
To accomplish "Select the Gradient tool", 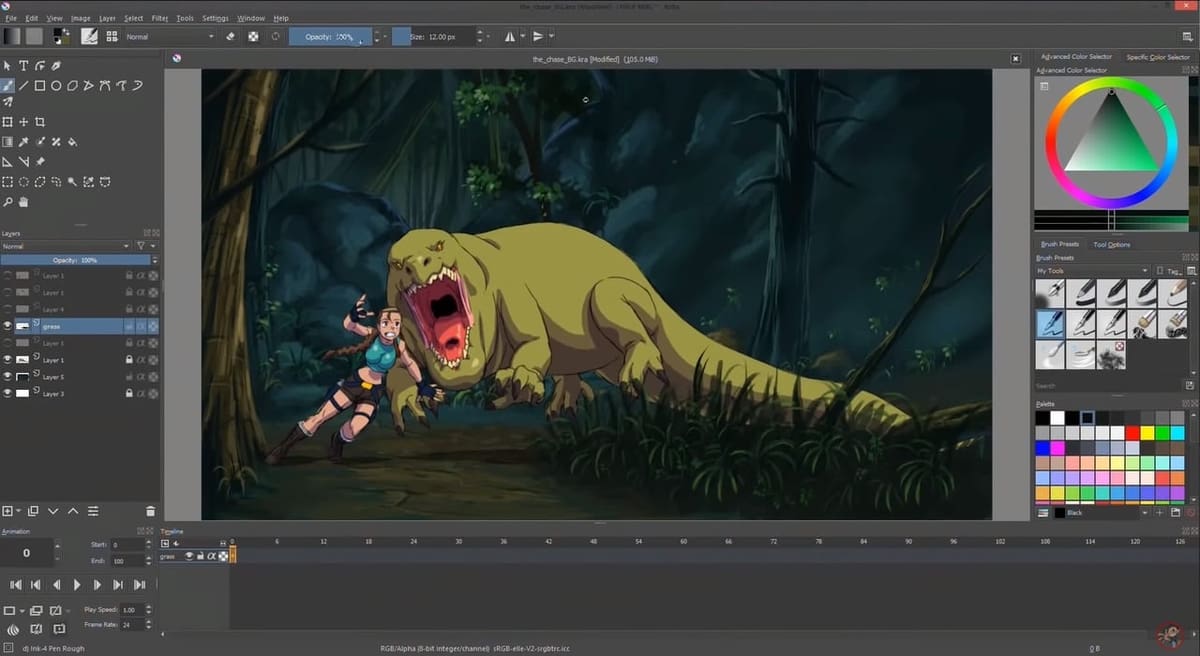I will [8, 141].
